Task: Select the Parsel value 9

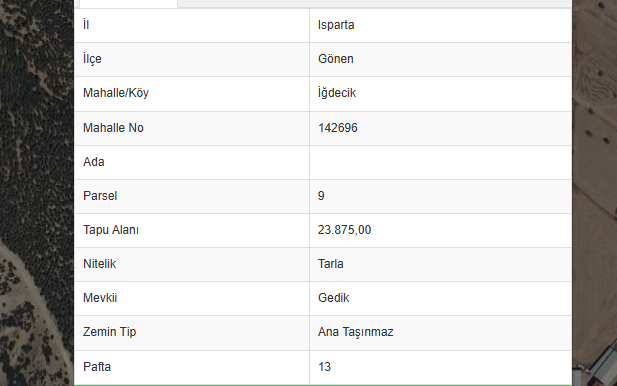Action: tap(321, 196)
